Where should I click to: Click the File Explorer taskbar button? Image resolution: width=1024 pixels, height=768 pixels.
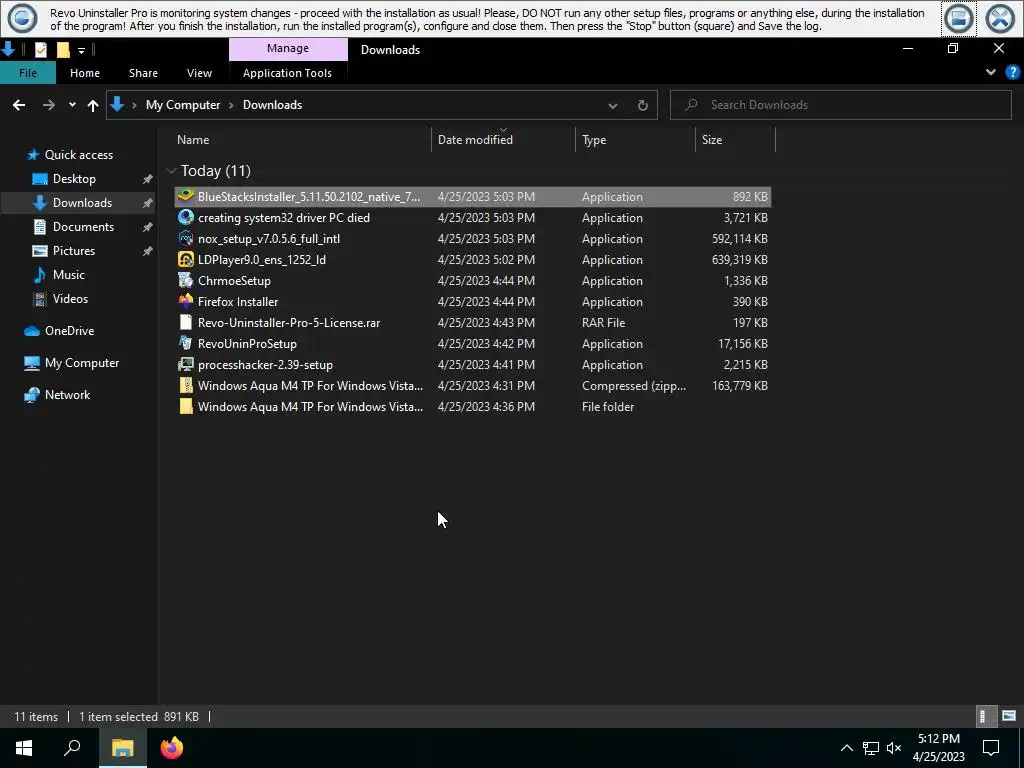(122, 748)
